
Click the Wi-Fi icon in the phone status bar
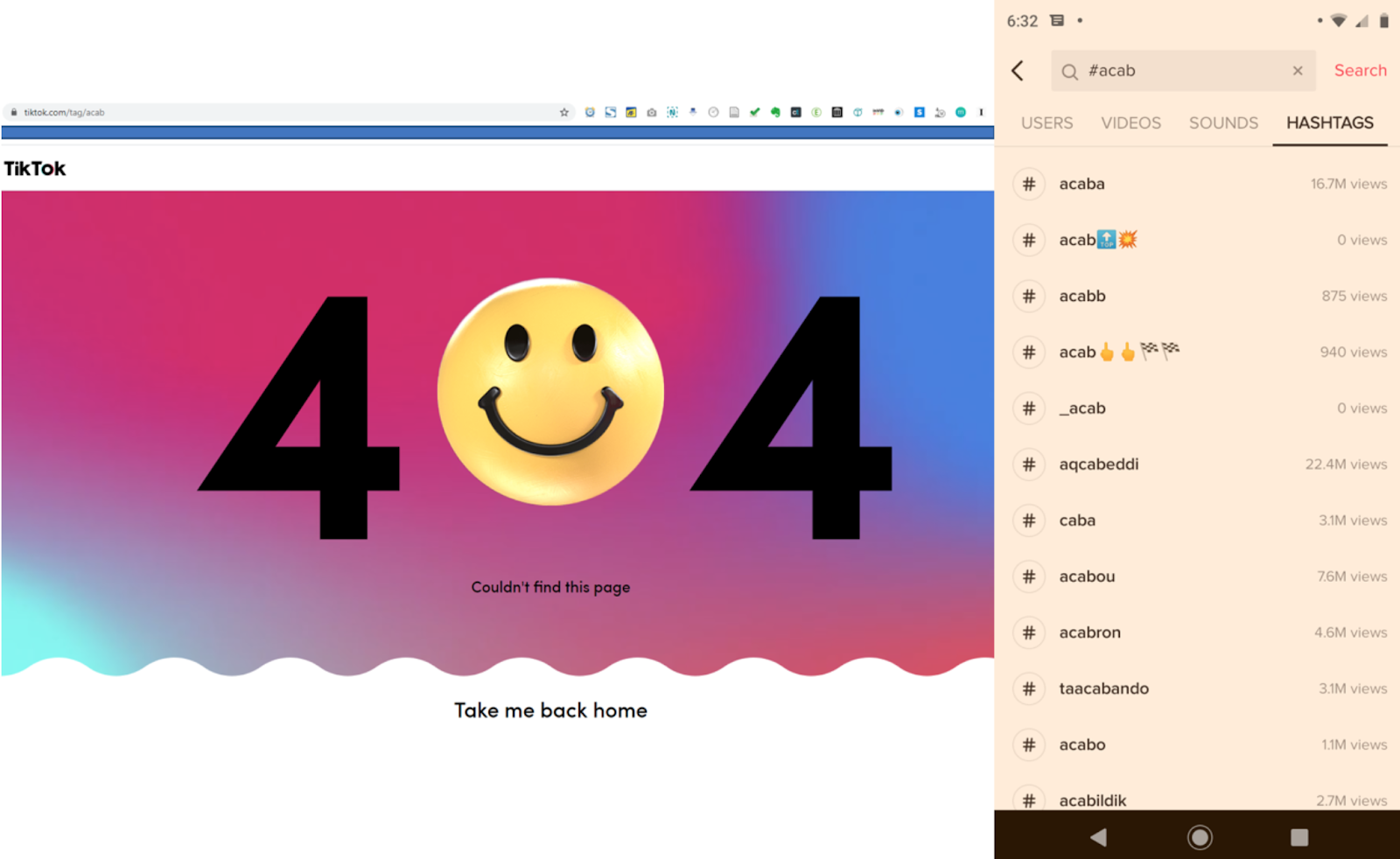pyautogui.click(x=1338, y=21)
